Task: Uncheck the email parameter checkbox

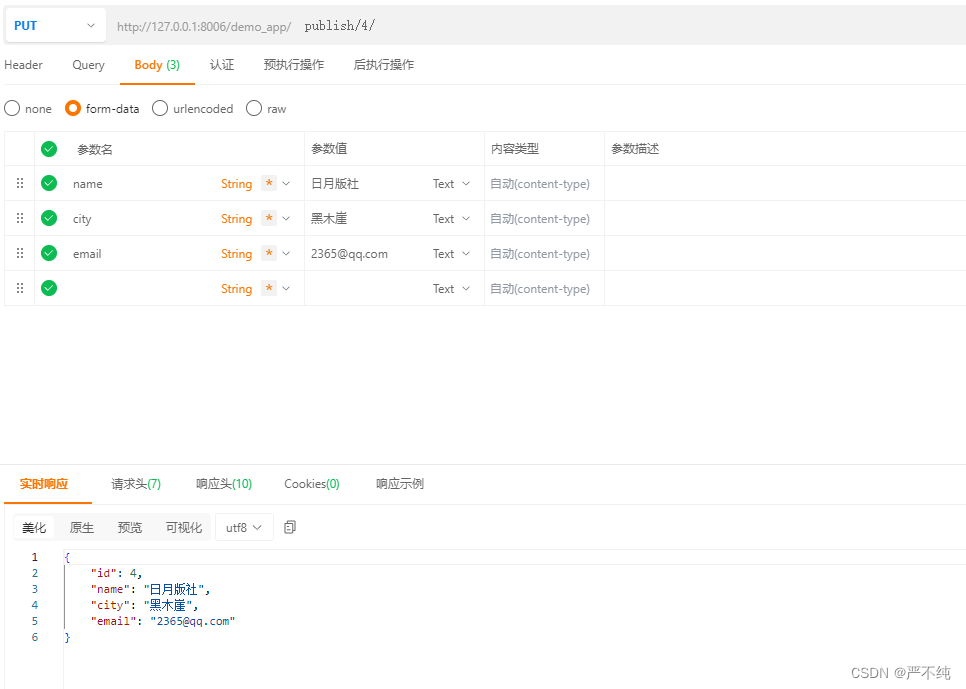Action: (49, 253)
